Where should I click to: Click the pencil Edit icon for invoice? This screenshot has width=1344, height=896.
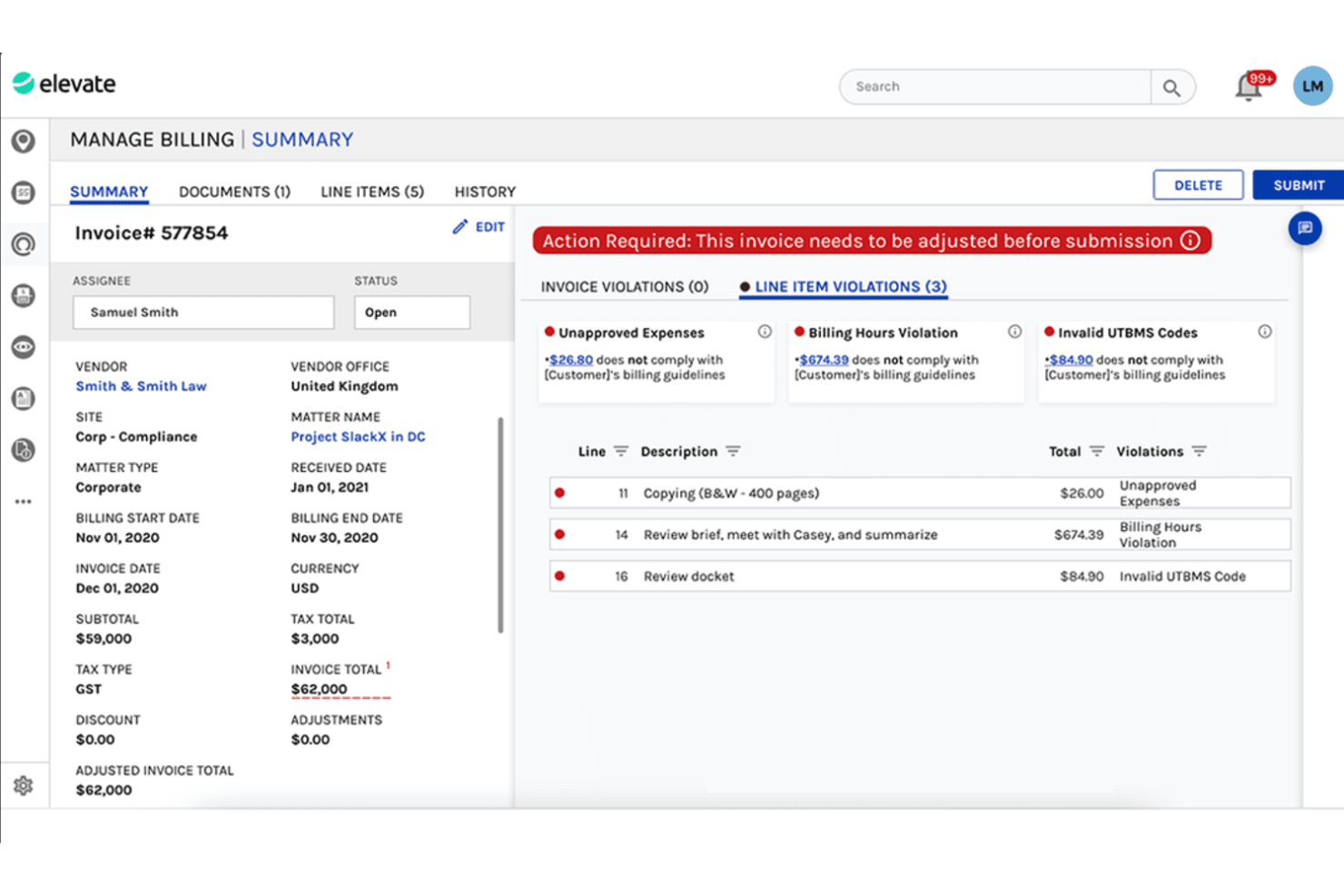(x=479, y=227)
